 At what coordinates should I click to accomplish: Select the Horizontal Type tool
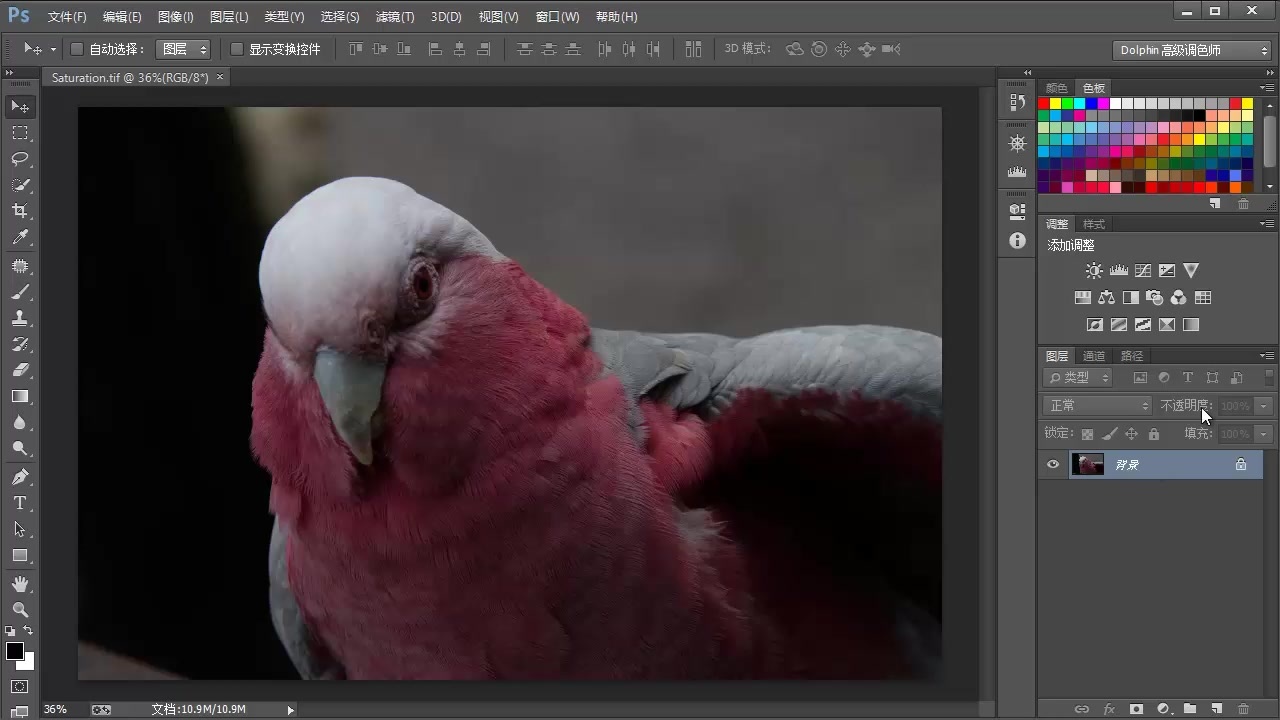point(20,503)
